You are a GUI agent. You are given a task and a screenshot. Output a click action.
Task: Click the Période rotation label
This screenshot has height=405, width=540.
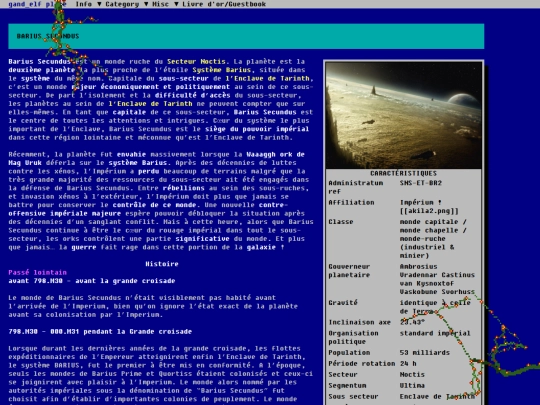click(362, 364)
